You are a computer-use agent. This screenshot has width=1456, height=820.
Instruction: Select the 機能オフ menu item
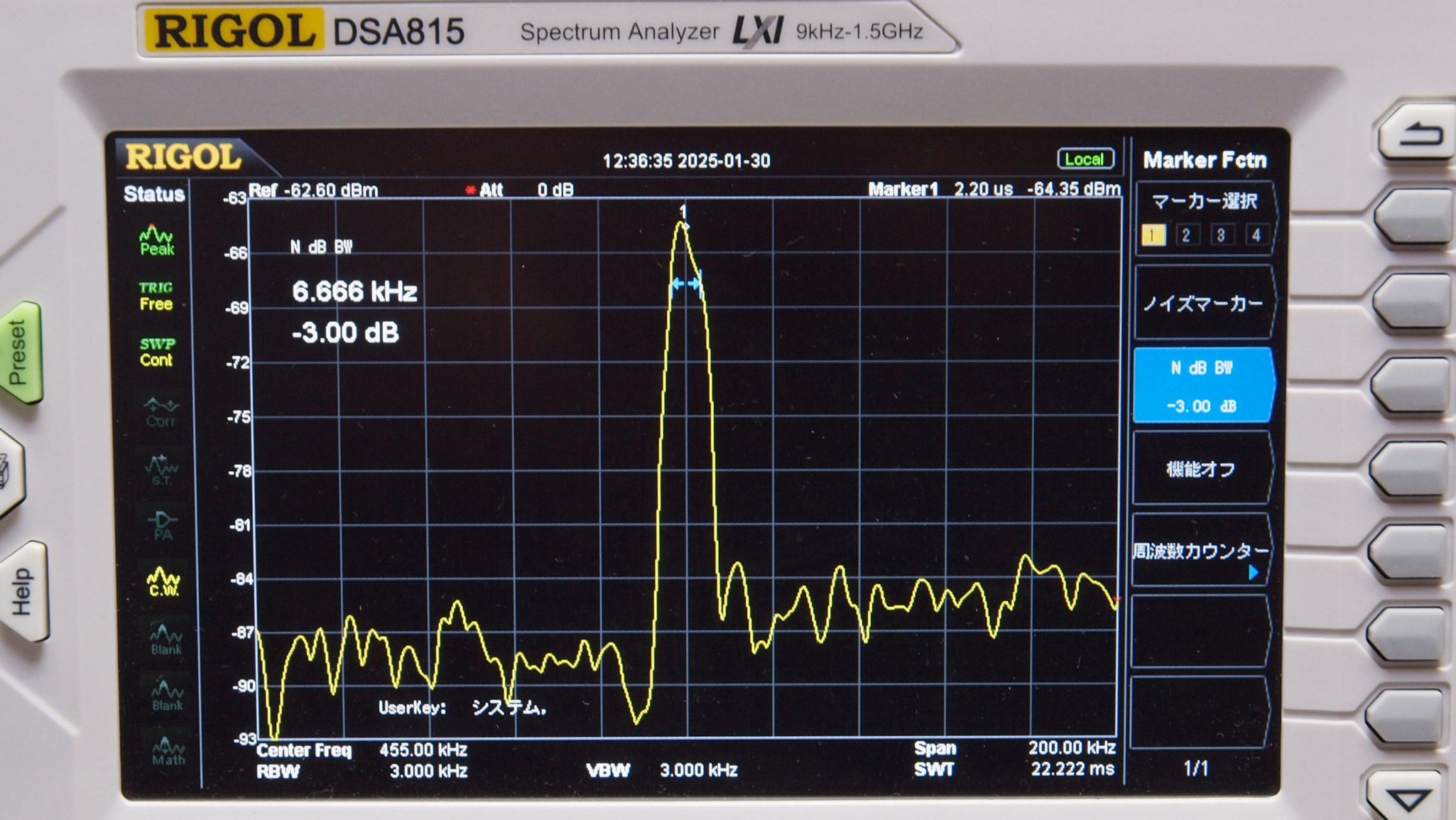(1200, 469)
